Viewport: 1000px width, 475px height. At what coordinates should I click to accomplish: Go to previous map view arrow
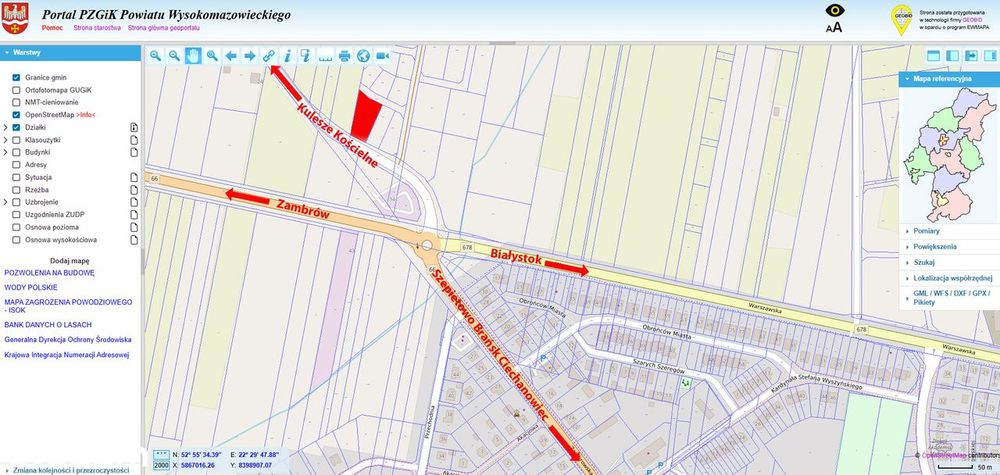tap(231, 56)
